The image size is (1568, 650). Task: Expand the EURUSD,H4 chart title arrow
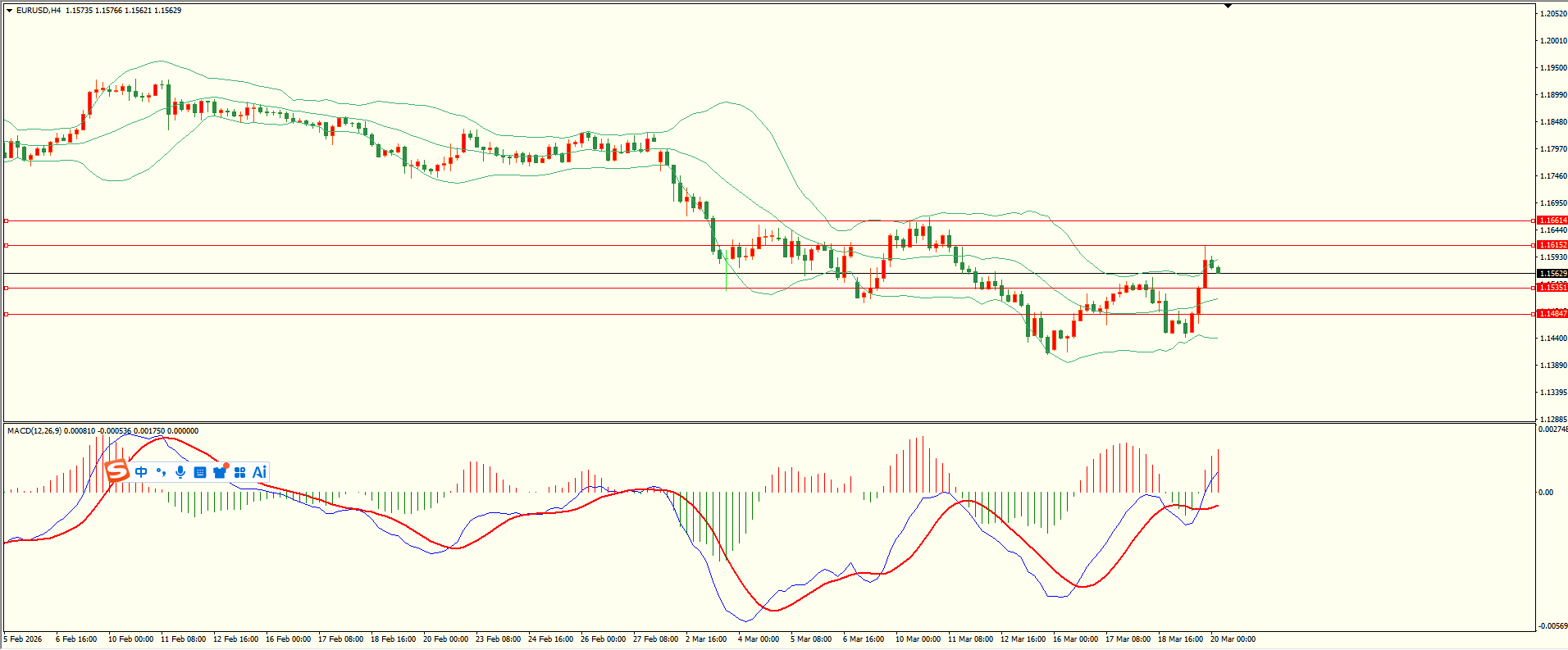[9, 11]
